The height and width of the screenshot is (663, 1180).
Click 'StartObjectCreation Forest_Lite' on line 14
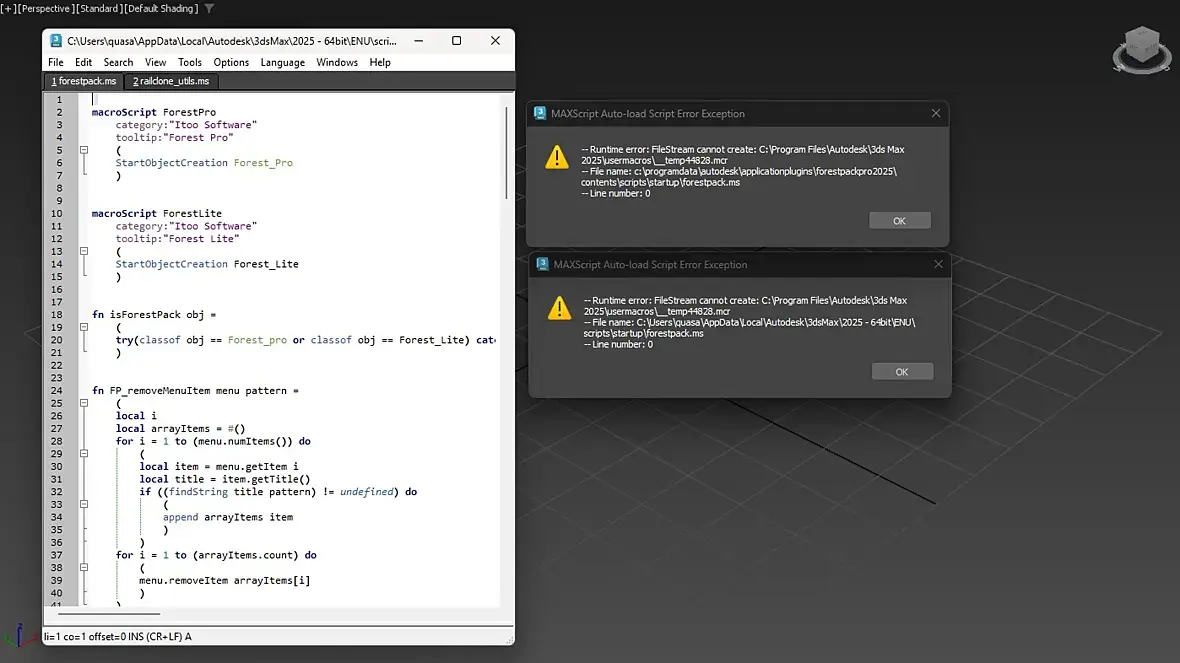(x=207, y=264)
